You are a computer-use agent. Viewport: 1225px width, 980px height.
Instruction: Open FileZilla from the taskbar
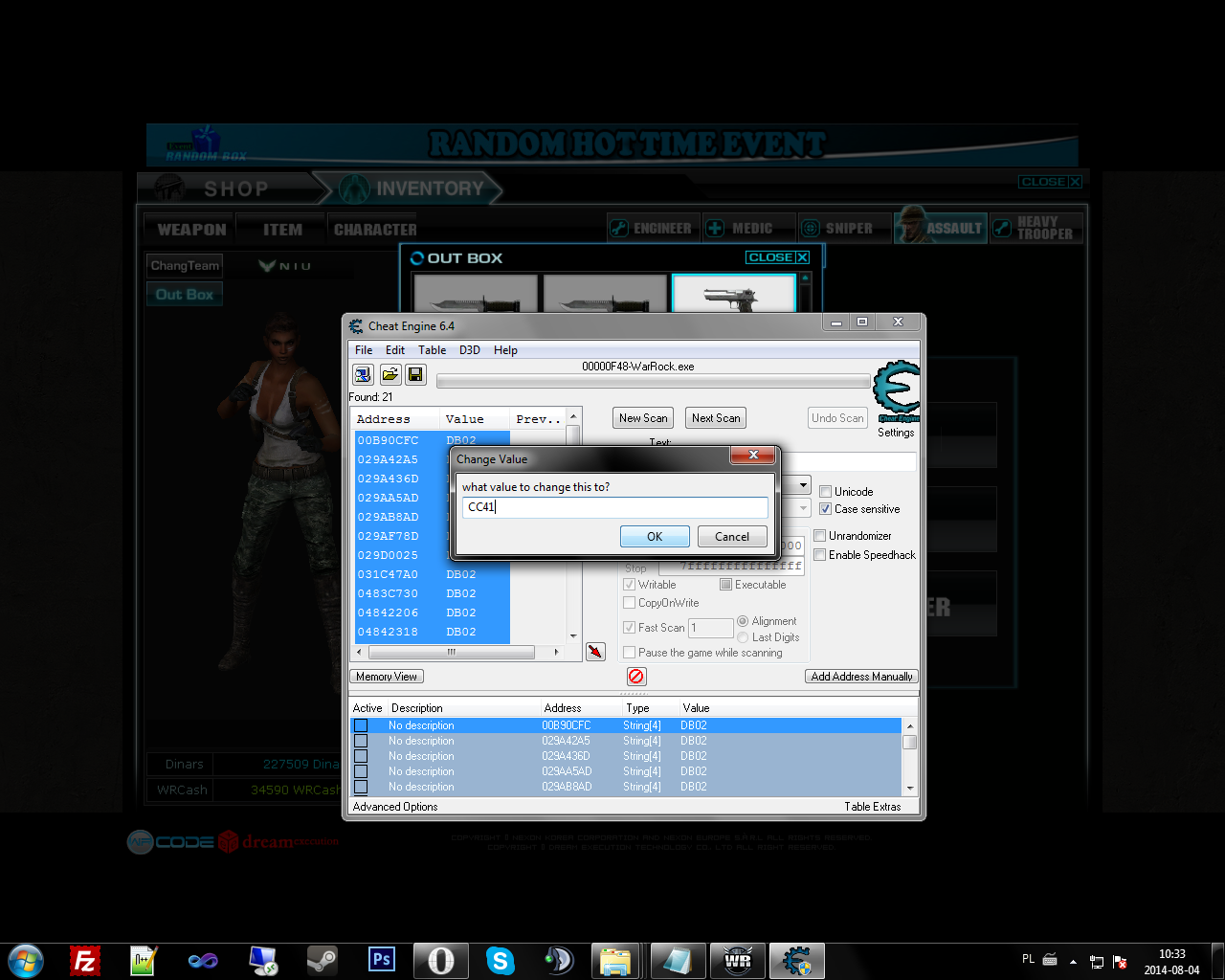coord(85,960)
